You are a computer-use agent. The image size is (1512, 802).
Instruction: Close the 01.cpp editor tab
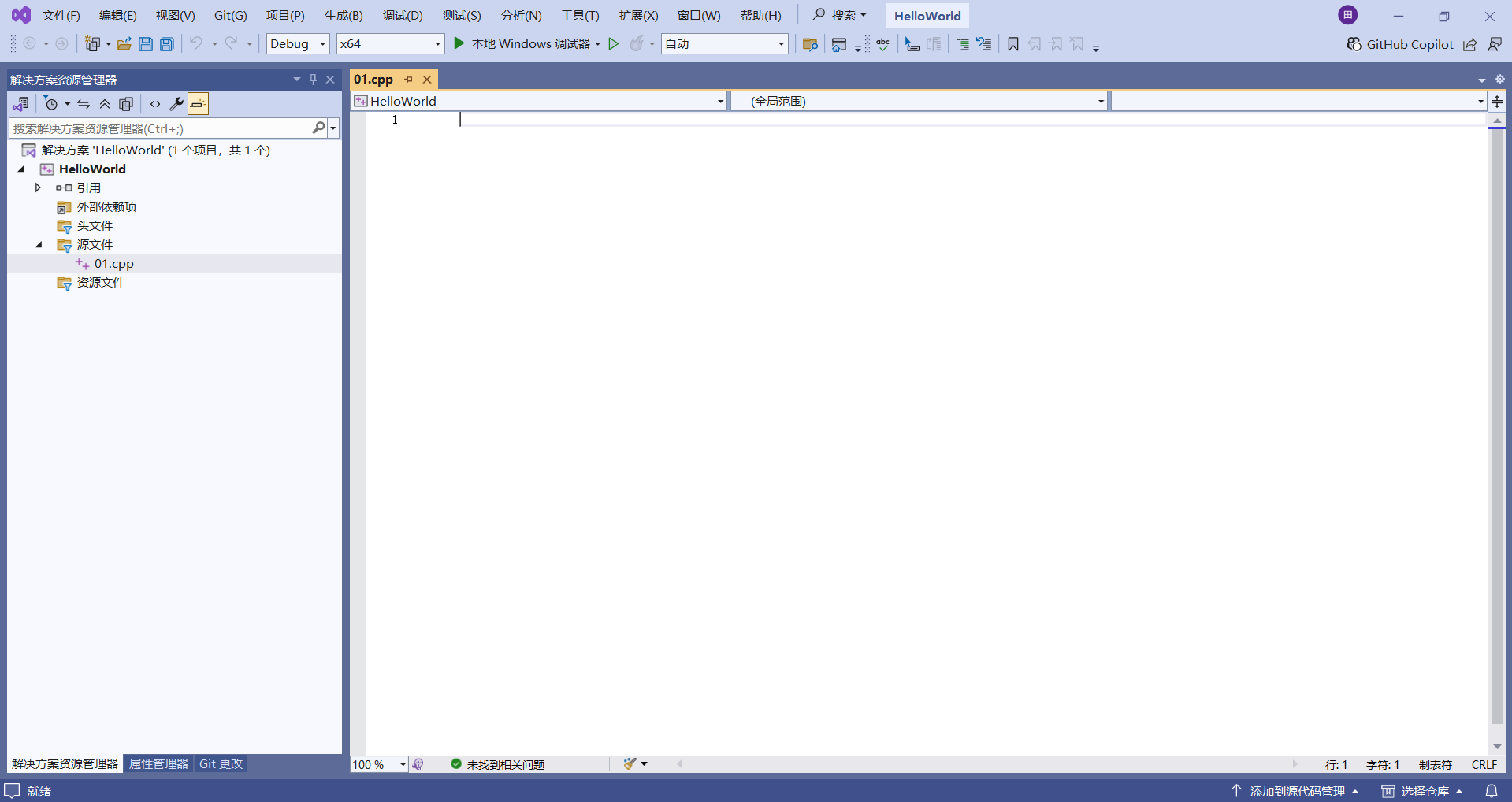[x=427, y=80]
